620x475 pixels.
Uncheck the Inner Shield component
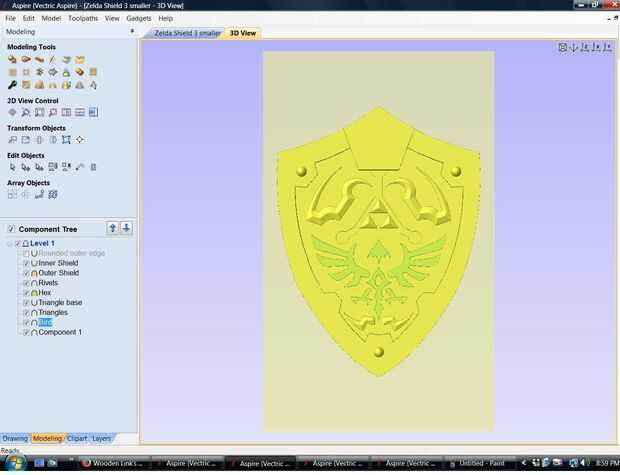[26, 263]
